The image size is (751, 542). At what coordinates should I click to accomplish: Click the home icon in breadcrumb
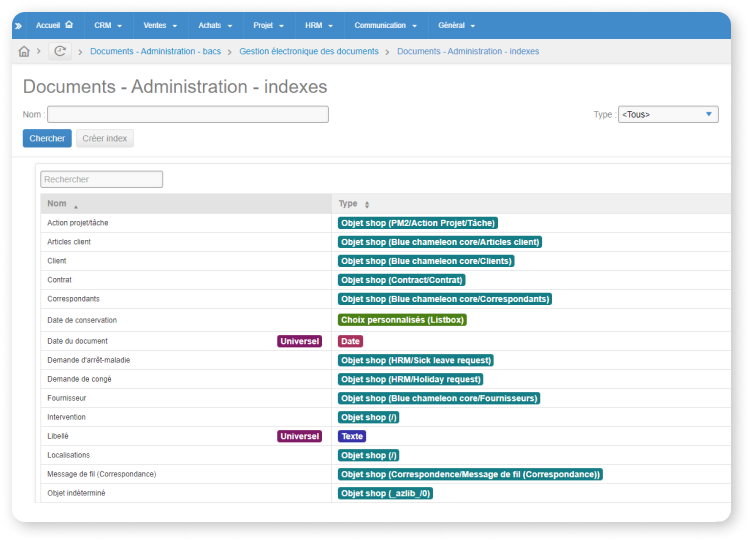(x=24, y=51)
